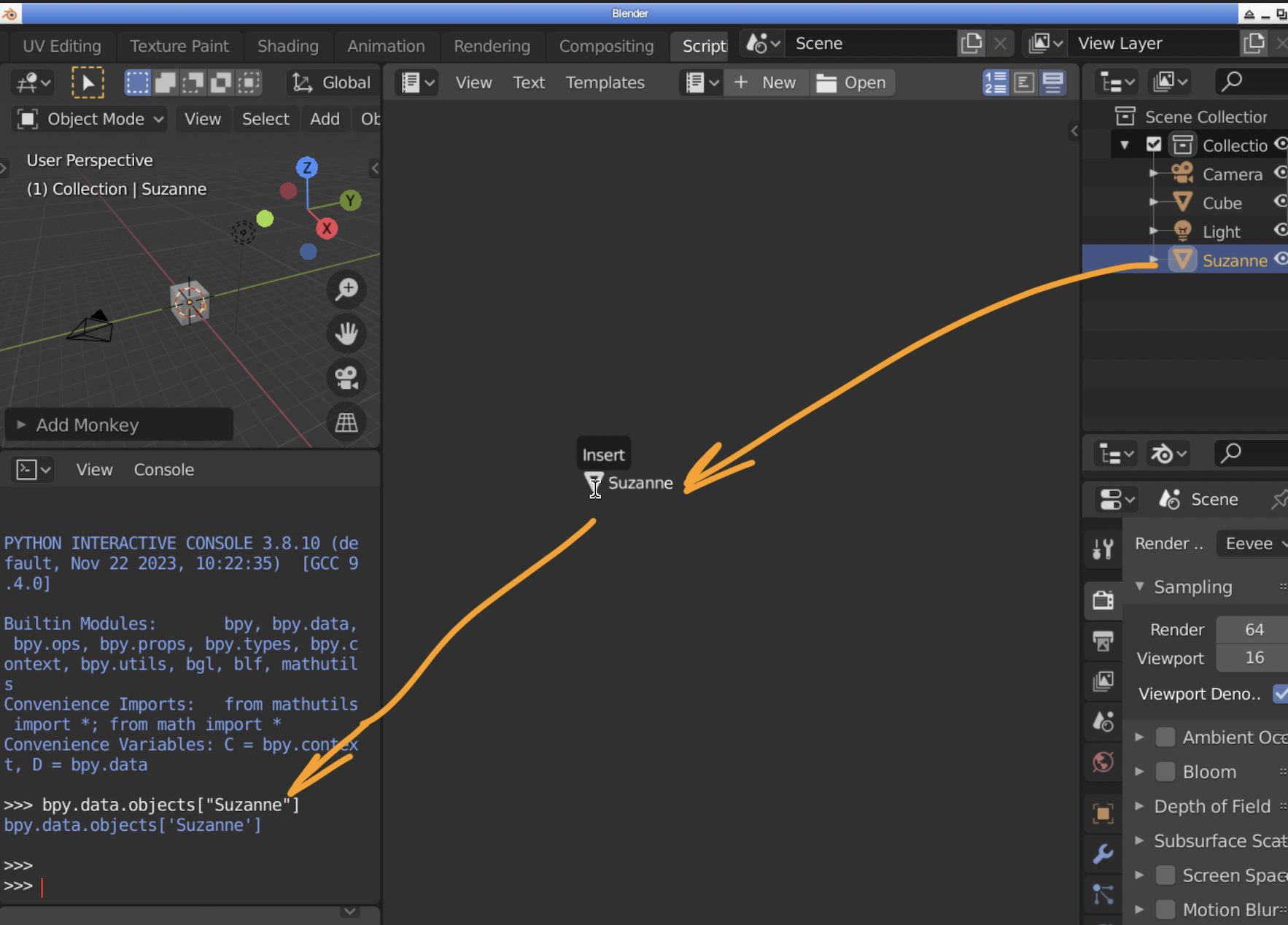This screenshot has height=925, width=1288.
Task: Click the Pan view hand icon
Action: tap(346, 333)
